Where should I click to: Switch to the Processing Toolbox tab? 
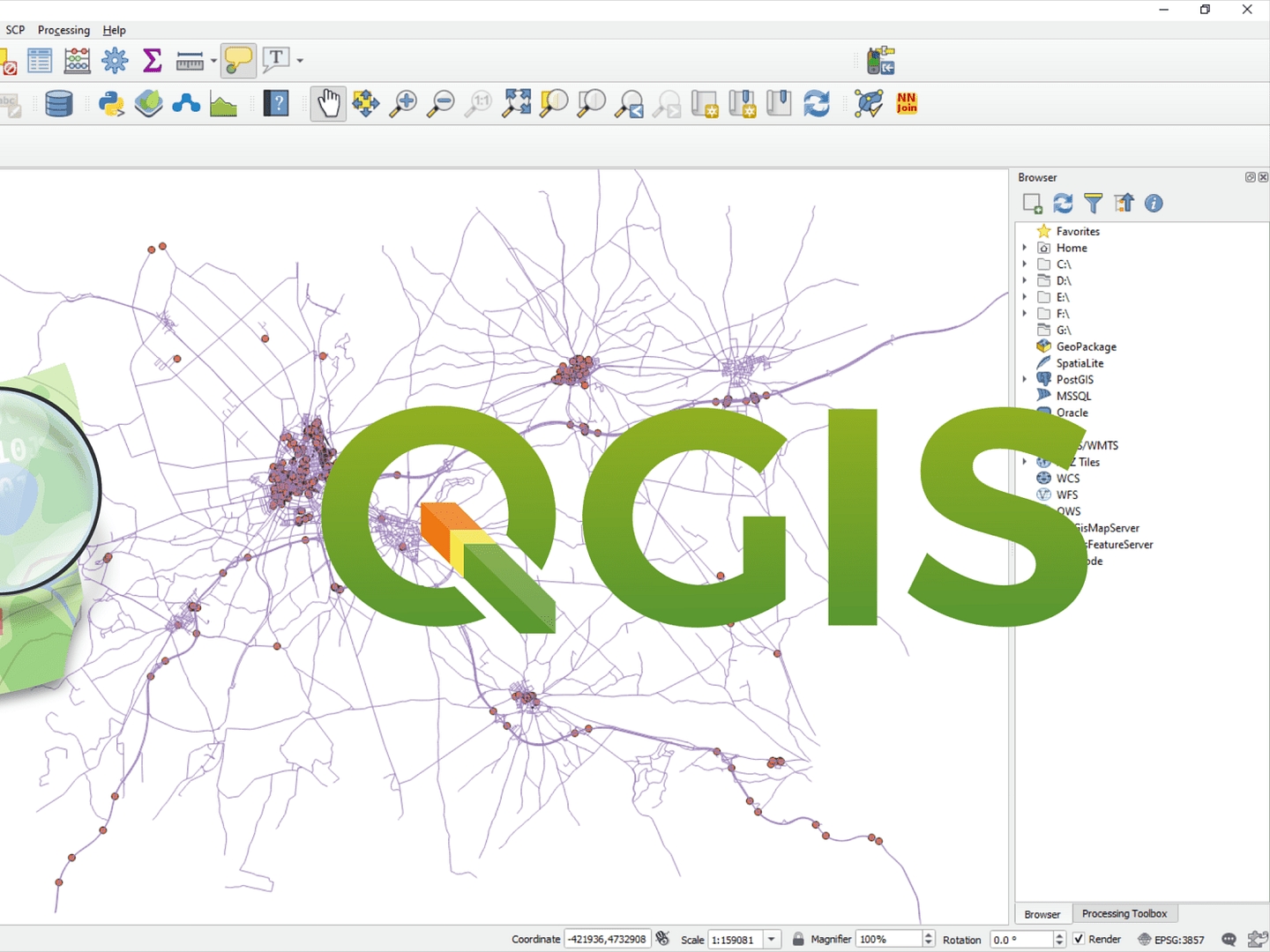click(x=1124, y=914)
